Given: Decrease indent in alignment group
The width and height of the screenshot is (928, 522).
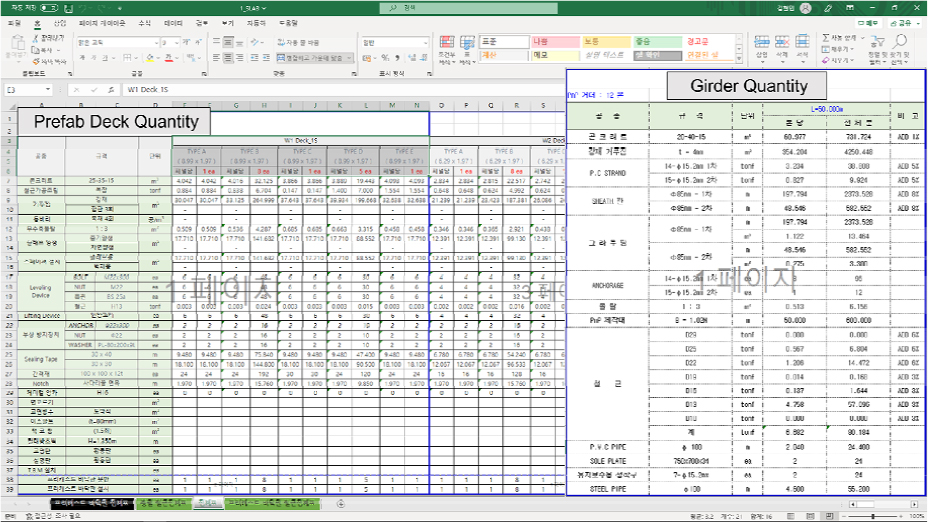Looking at the screenshot, I should pos(254,57).
